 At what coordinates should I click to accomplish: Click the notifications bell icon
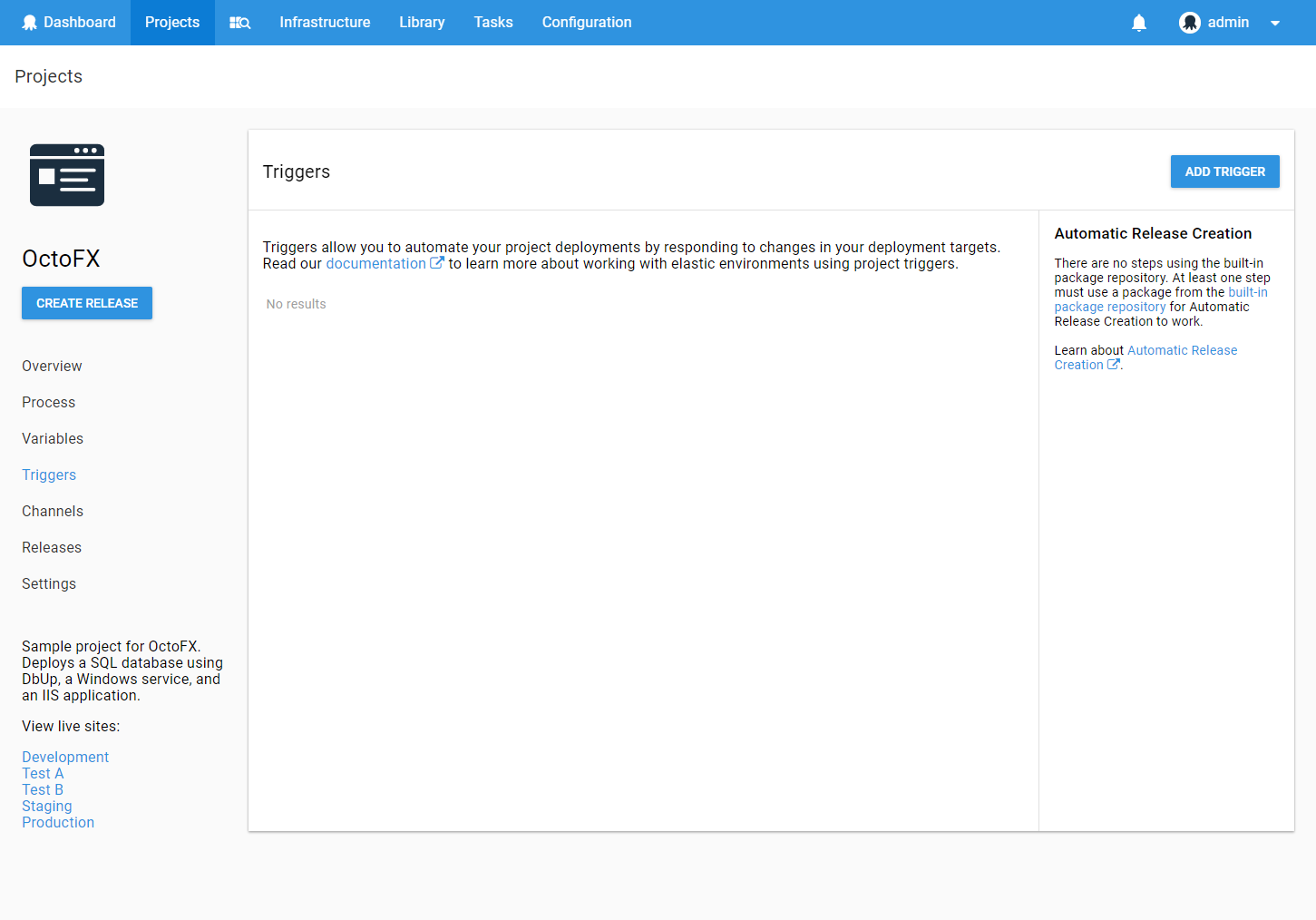(x=1139, y=23)
